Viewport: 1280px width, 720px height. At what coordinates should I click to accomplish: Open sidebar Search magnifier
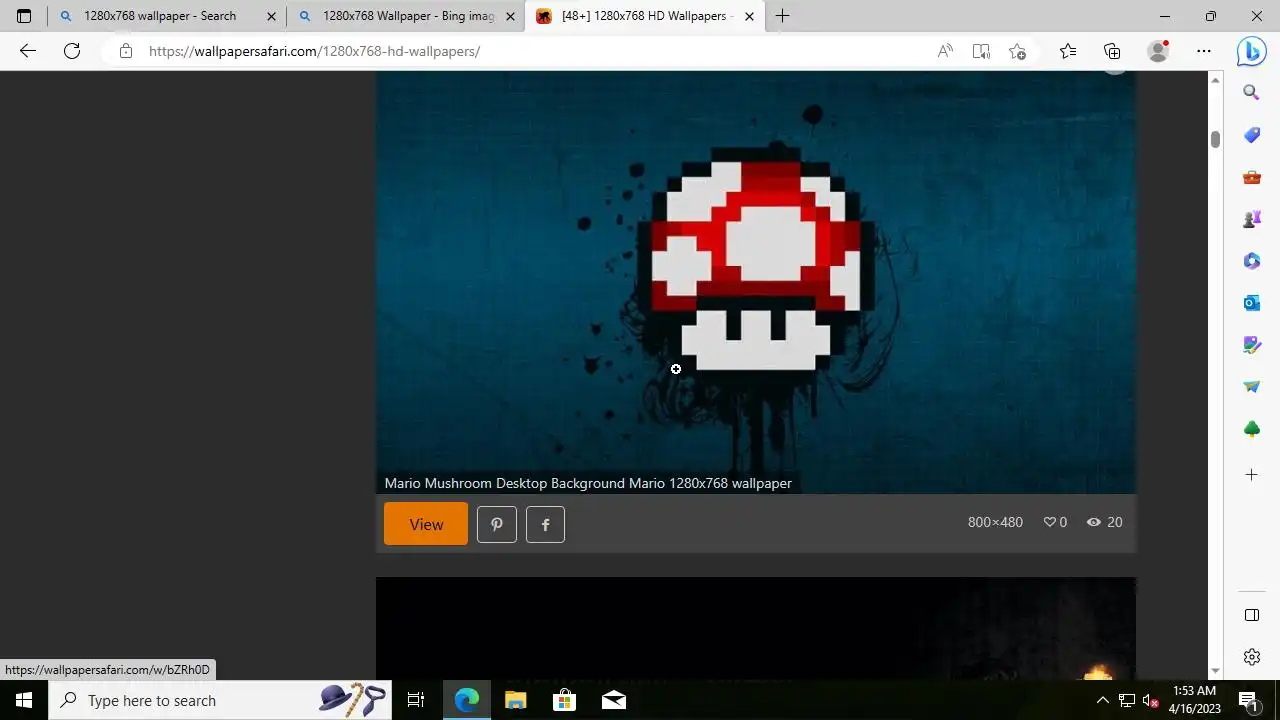pyautogui.click(x=1251, y=93)
